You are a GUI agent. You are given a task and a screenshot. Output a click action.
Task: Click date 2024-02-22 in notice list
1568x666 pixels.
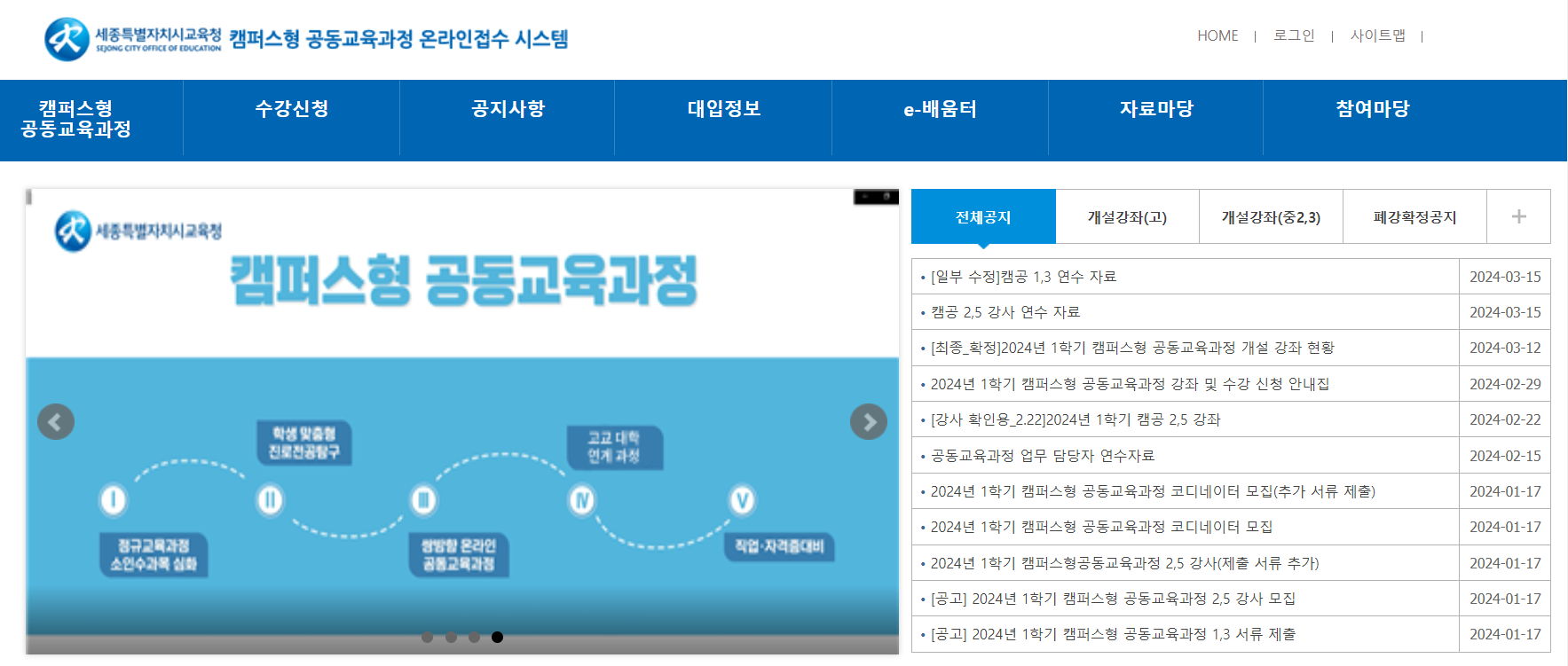point(1505,419)
